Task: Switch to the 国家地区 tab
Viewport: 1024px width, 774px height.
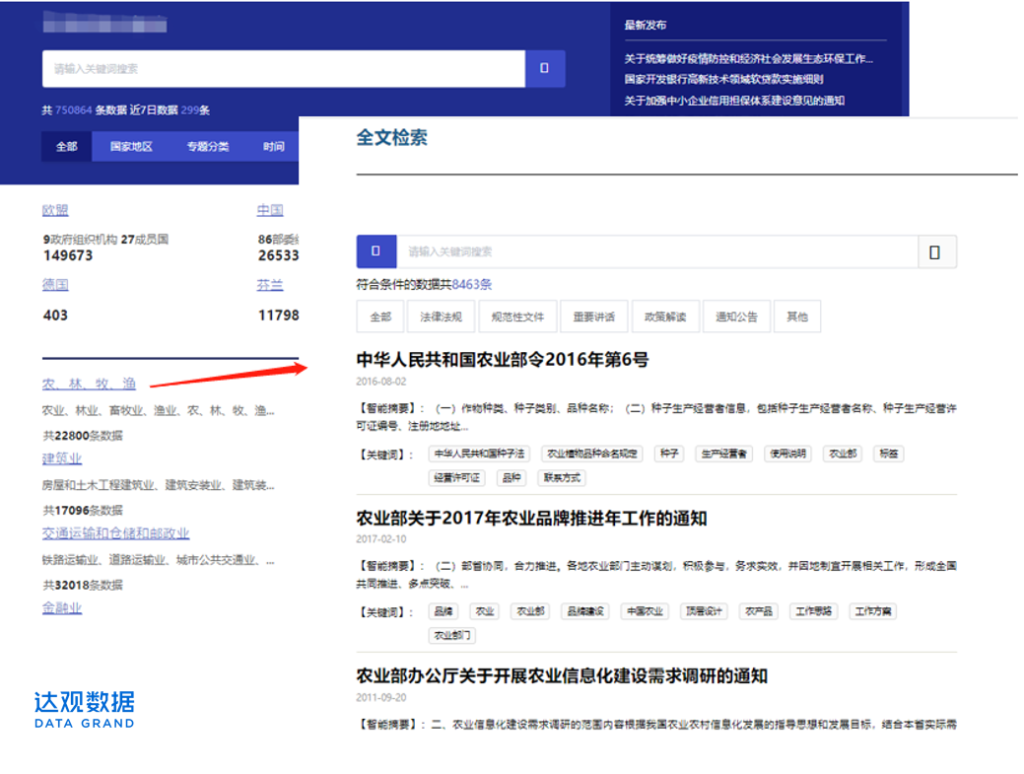Action: pos(131,146)
